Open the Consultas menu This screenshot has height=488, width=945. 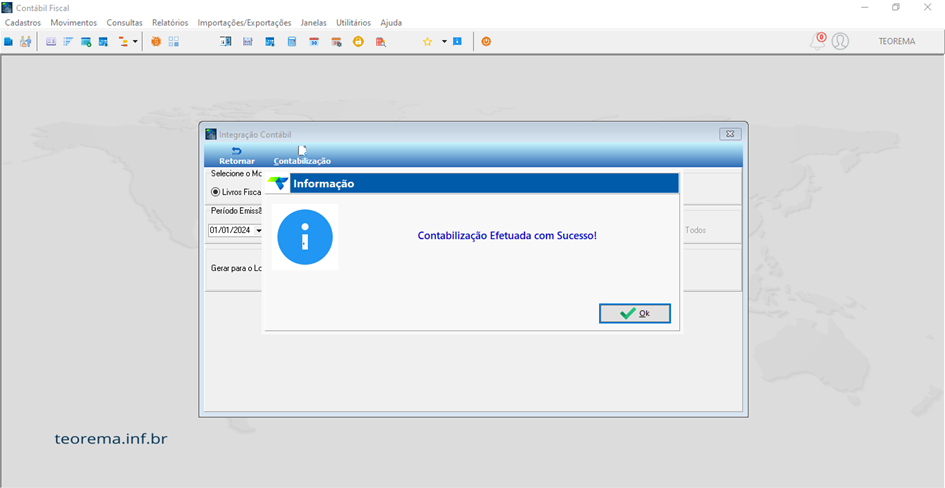125,23
